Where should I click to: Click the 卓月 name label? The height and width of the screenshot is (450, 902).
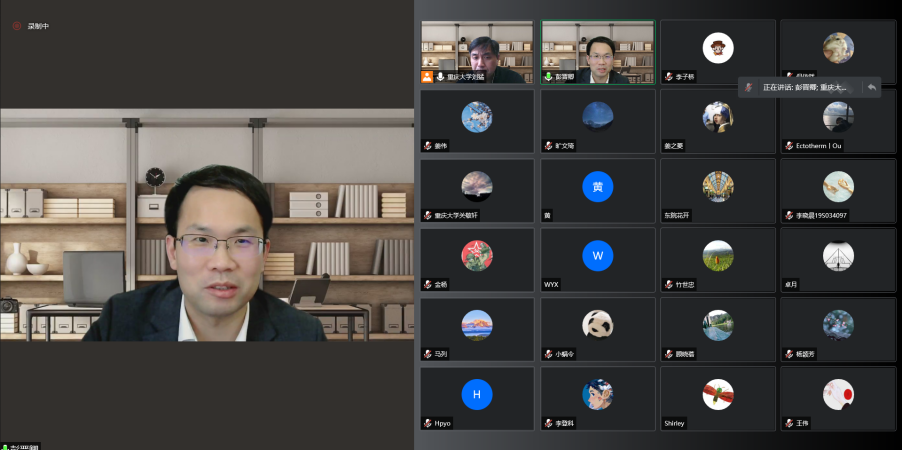click(791, 285)
